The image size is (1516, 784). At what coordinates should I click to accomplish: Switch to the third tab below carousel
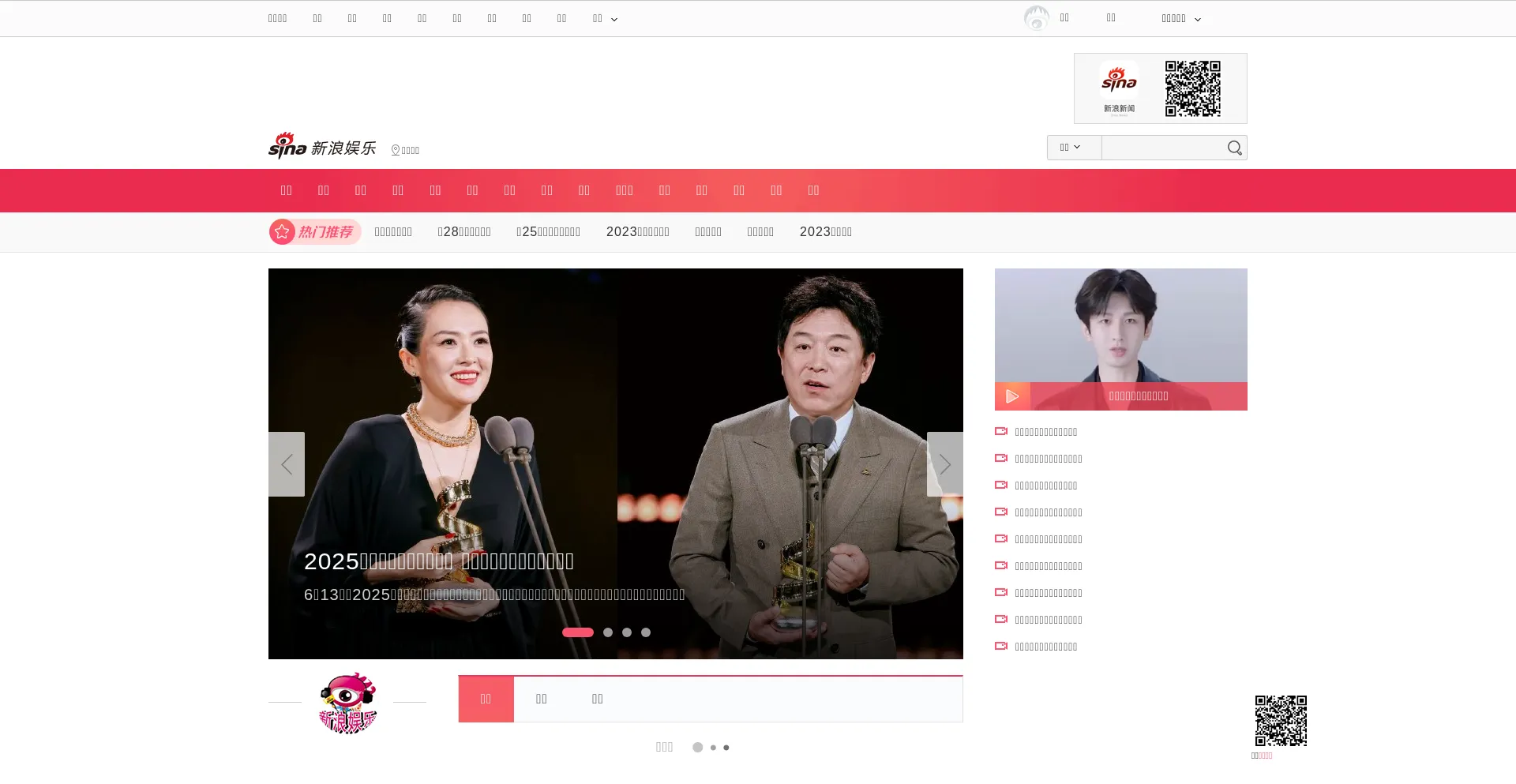598,699
